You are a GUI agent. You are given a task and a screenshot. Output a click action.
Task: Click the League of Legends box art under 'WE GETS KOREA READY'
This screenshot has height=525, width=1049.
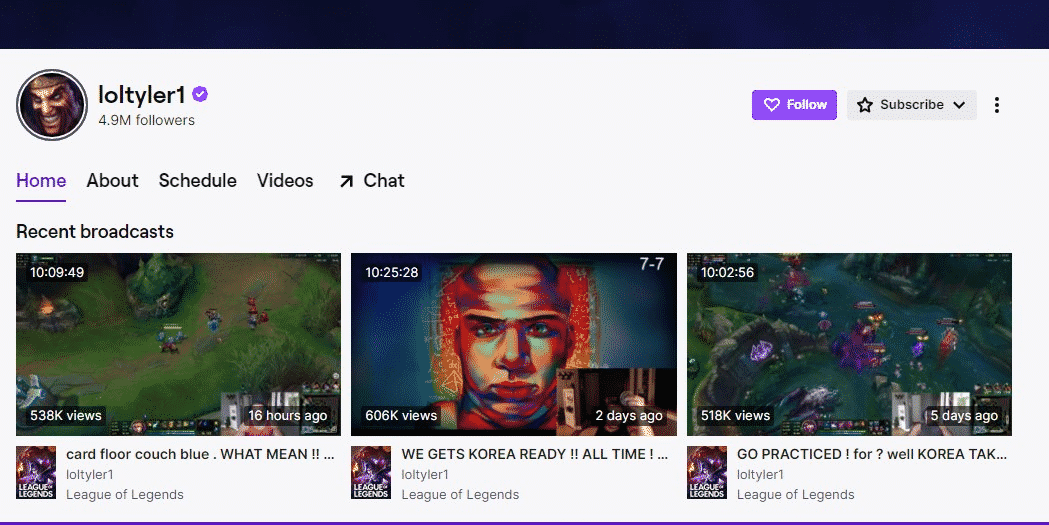371,473
